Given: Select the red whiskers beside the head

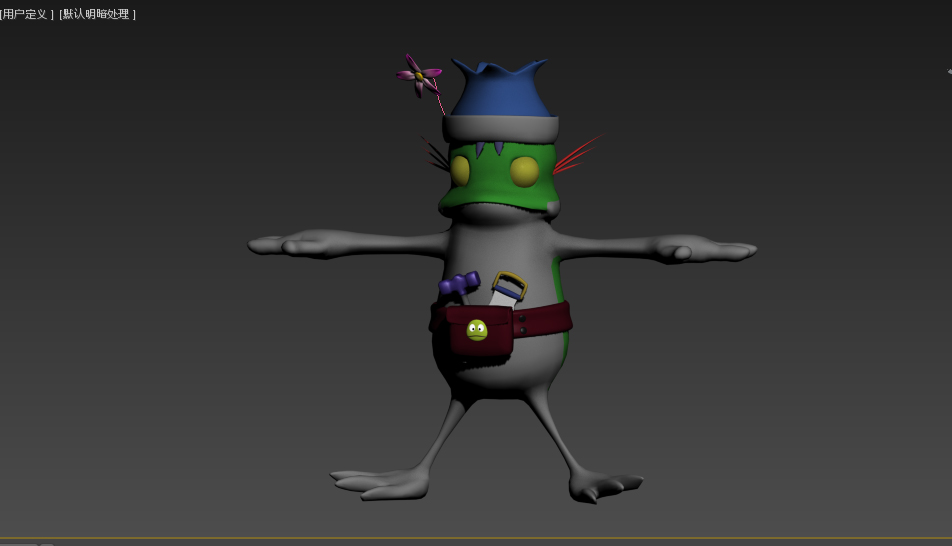Looking at the screenshot, I should point(577,154).
